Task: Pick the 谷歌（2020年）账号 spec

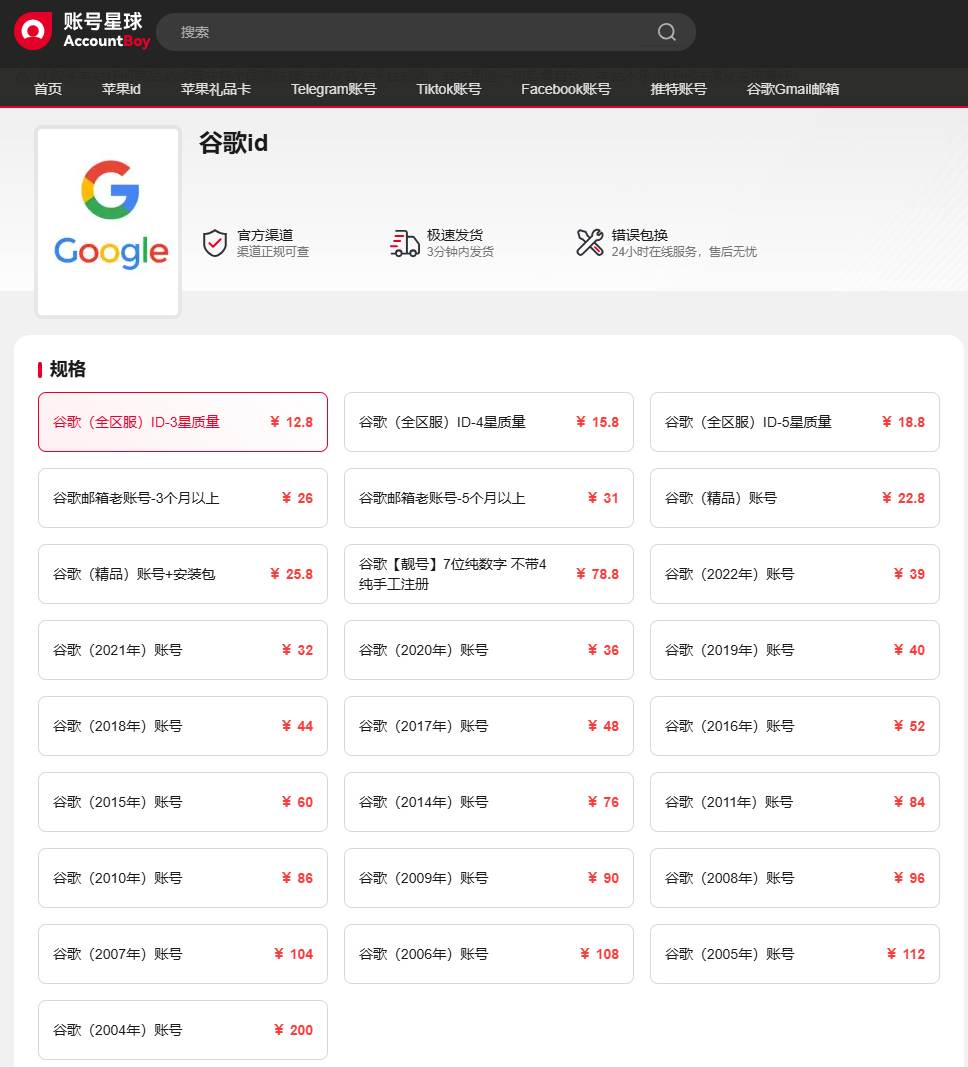Action: 489,650
